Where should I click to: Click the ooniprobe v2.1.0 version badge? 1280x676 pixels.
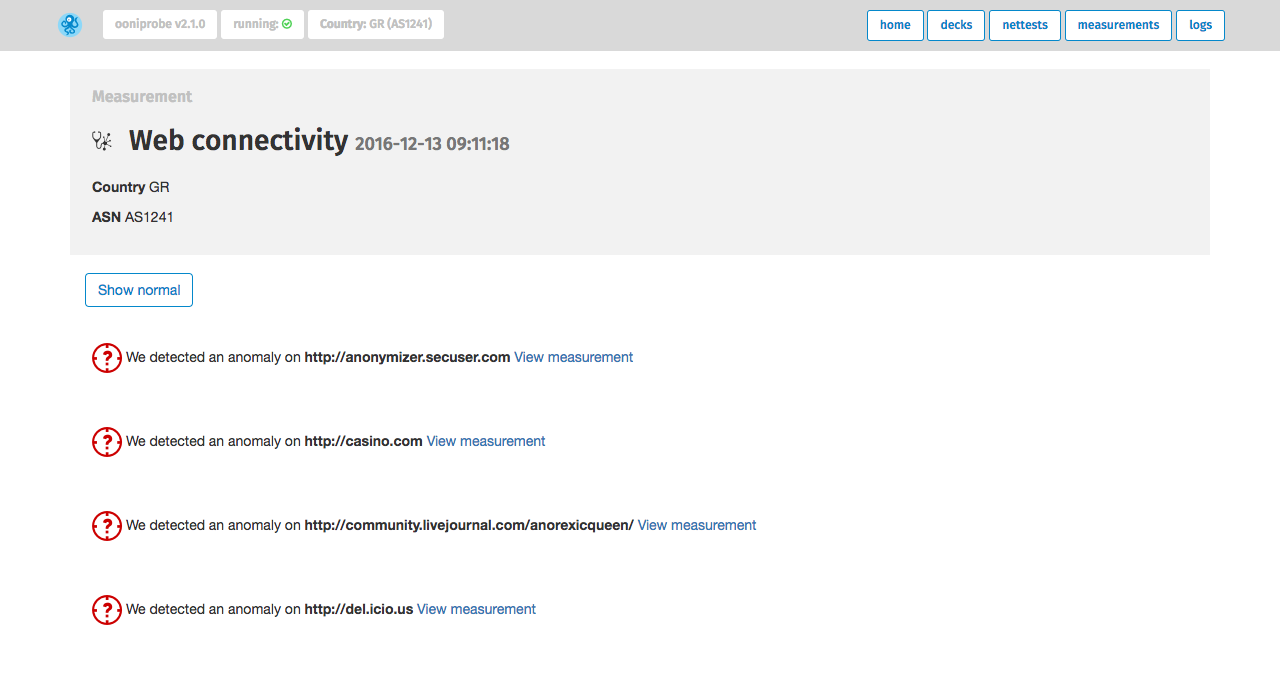[x=160, y=24]
